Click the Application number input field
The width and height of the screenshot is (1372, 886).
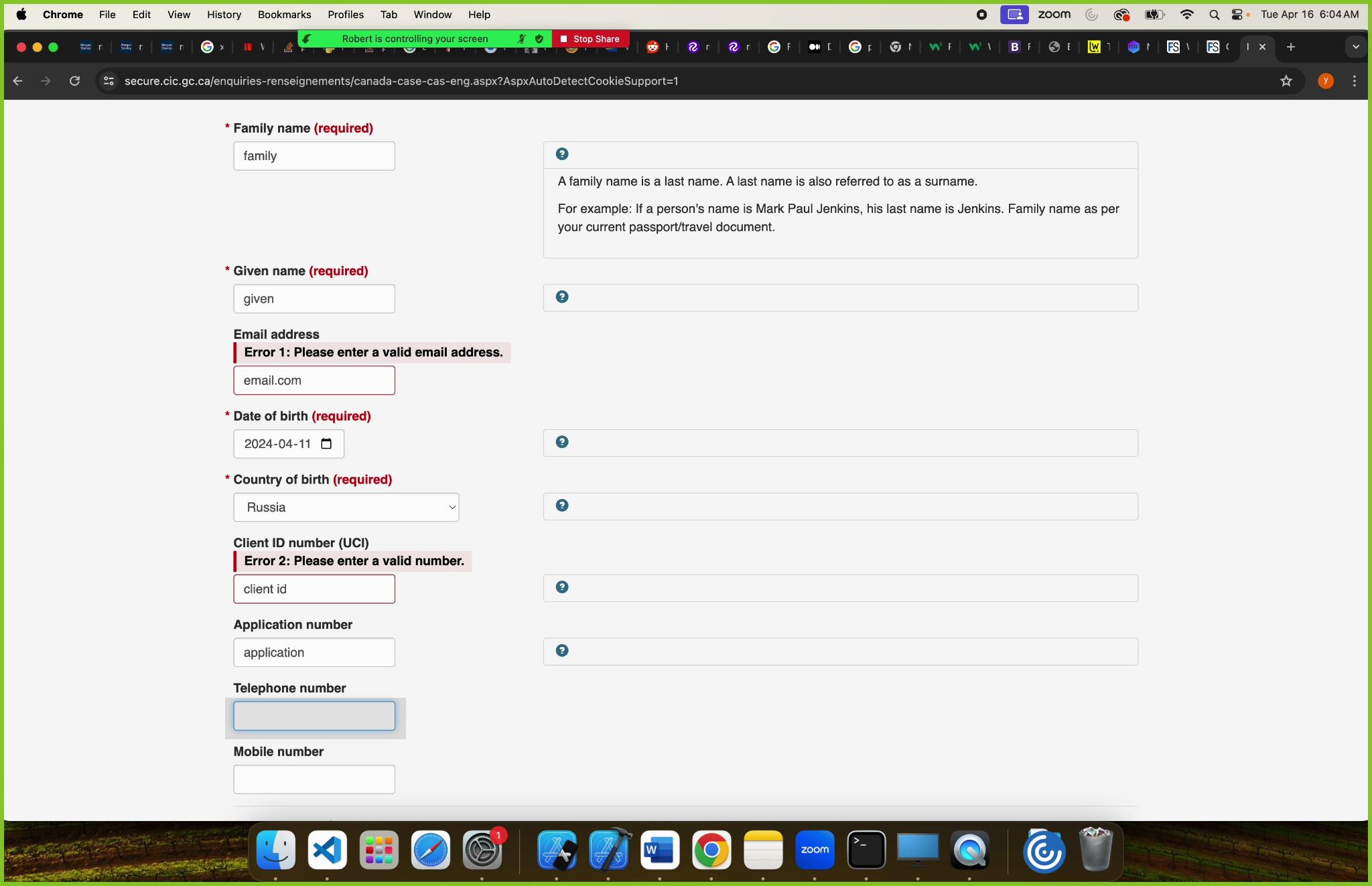click(x=314, y=652)
